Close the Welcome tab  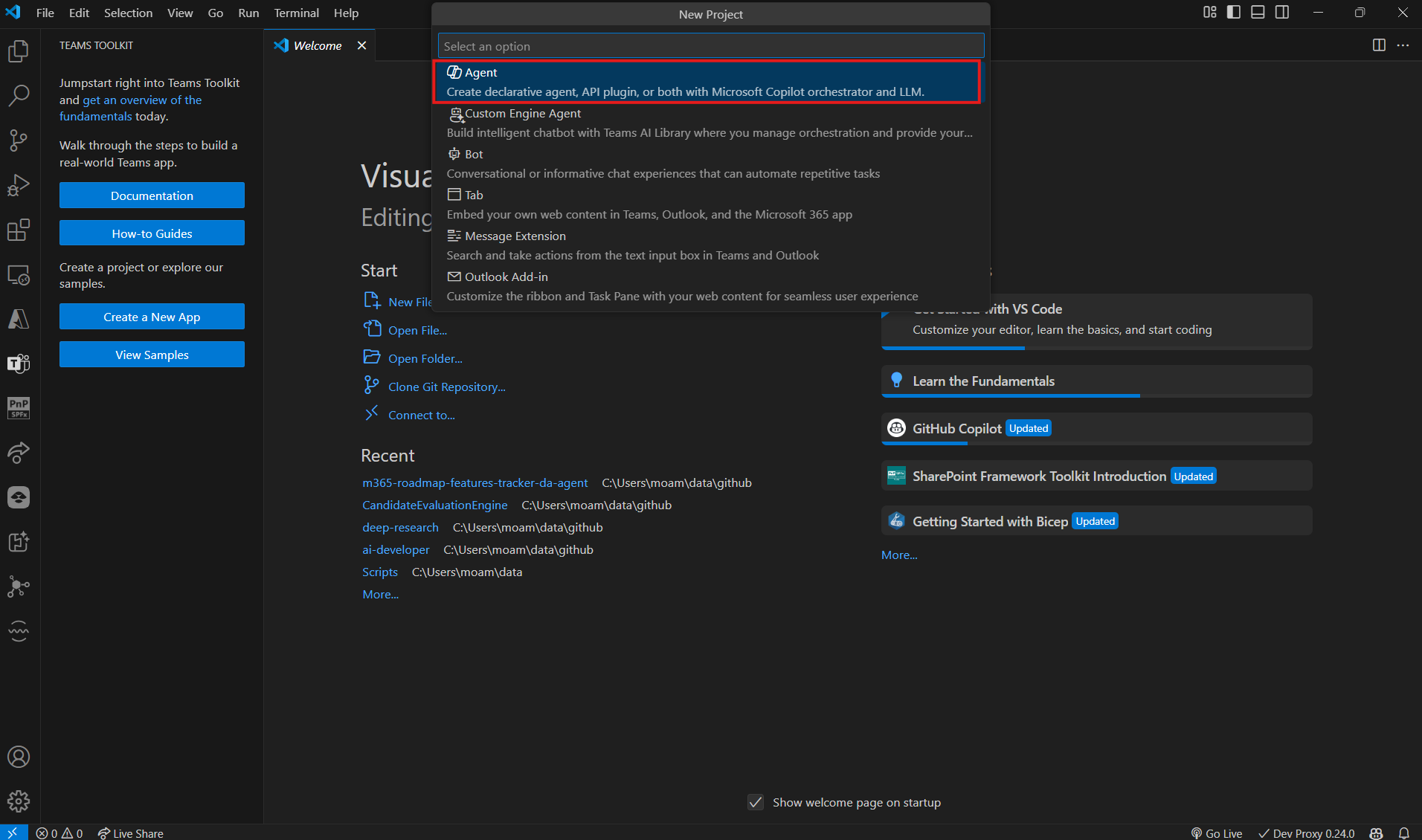pos(362,45)
